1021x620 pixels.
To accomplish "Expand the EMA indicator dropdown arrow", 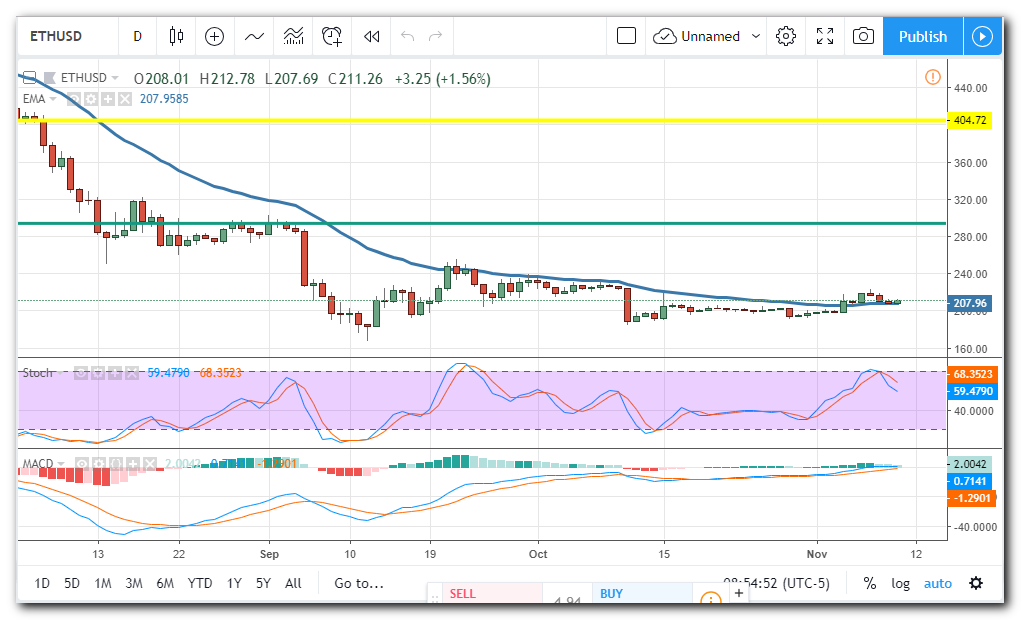I will tap(53, 99).
